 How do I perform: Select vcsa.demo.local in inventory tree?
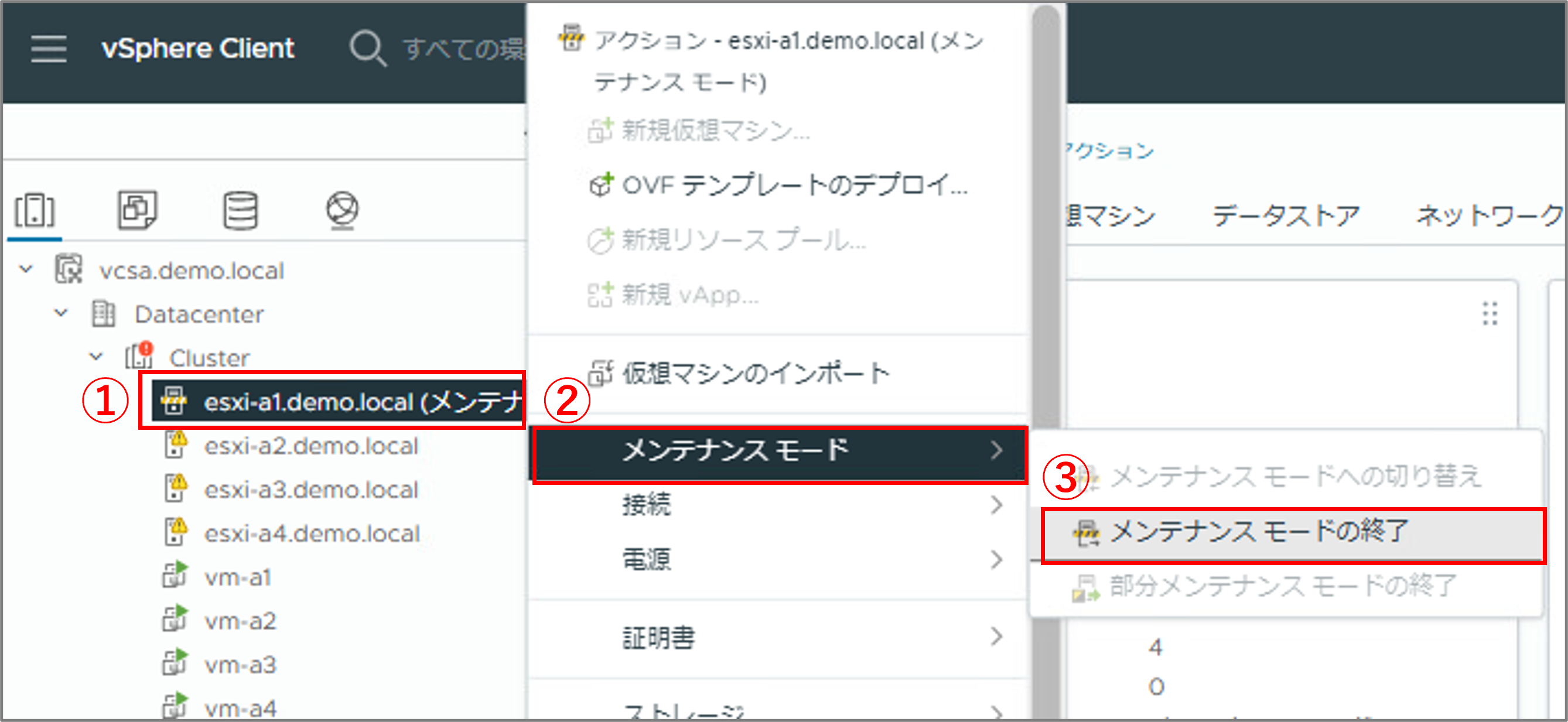(x=192, y=271)
